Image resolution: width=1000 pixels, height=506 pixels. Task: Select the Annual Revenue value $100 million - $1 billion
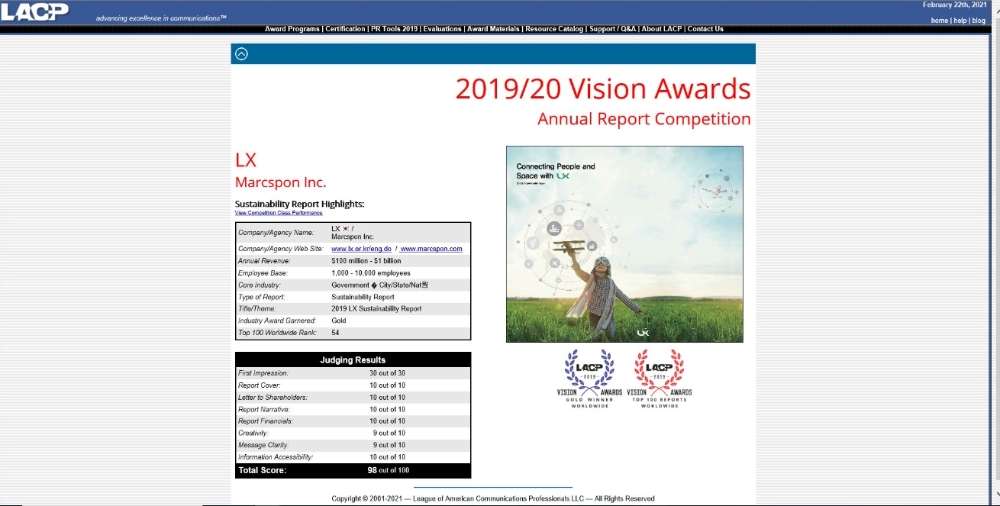coord(366,261)
